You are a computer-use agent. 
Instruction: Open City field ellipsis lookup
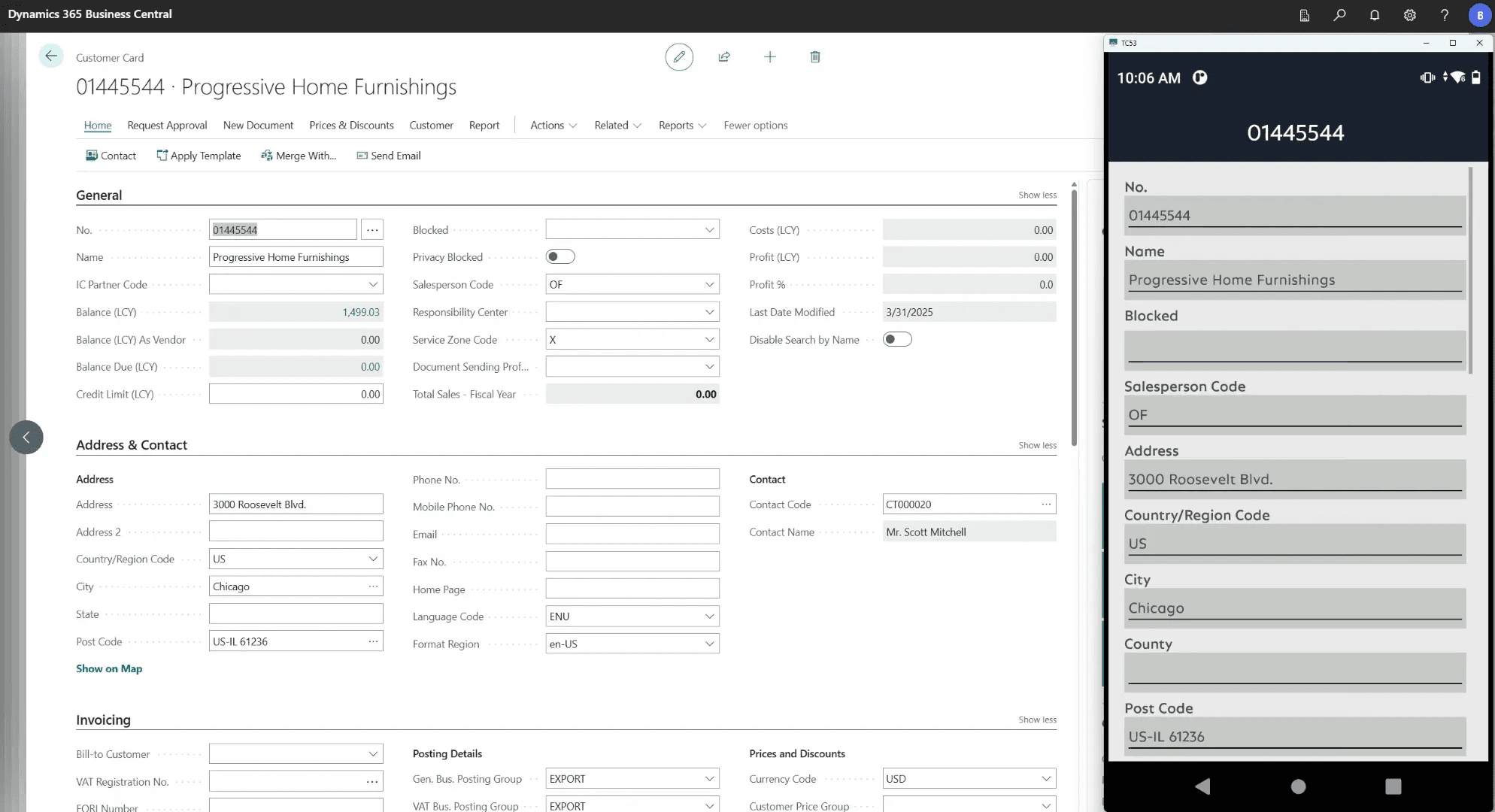coord(373,586)
